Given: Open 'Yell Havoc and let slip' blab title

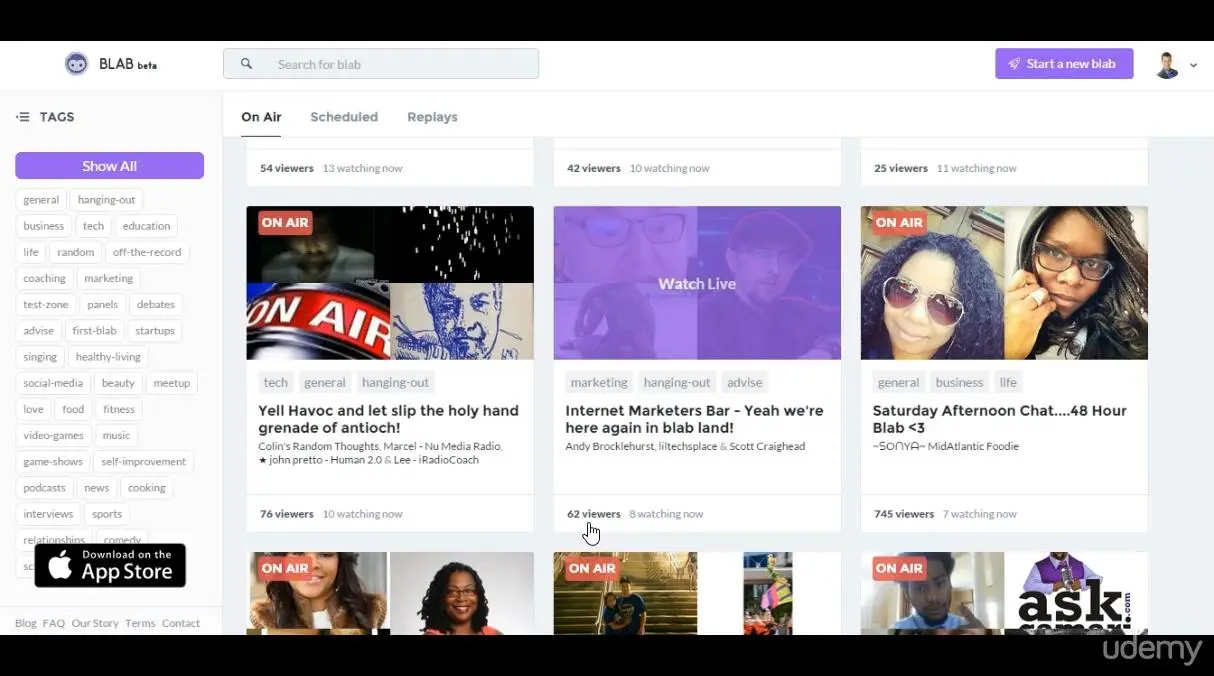Looking at the screenshot, I should [x=389, y=419].
